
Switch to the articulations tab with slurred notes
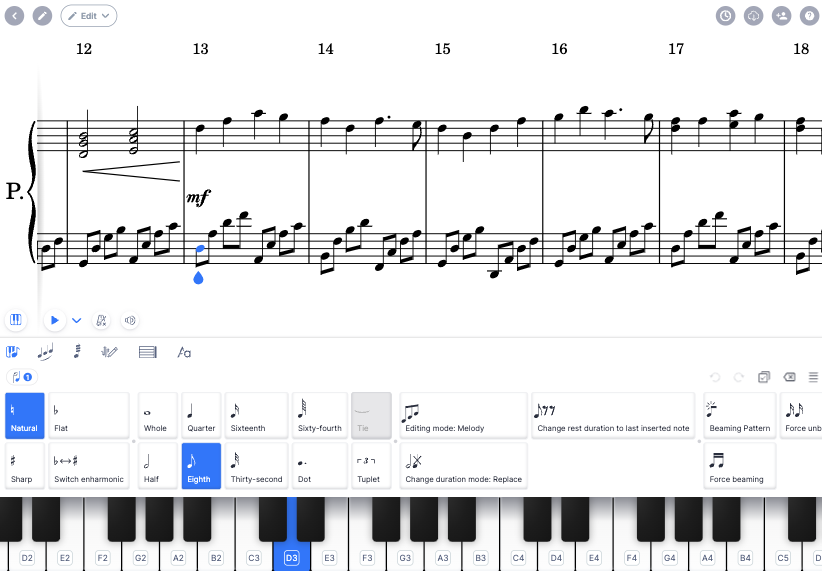point(46,352)
